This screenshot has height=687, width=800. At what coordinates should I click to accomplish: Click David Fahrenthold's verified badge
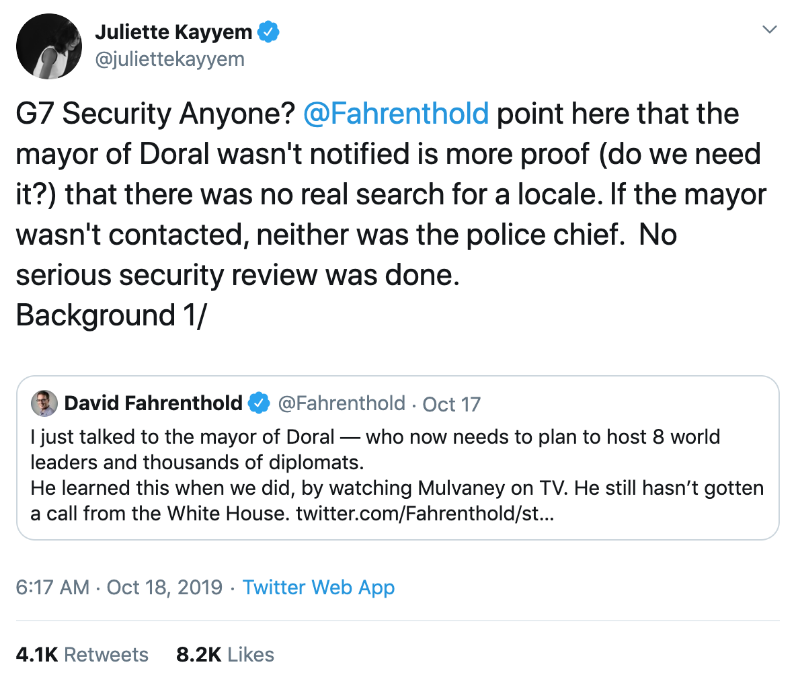tap(258, 404)
